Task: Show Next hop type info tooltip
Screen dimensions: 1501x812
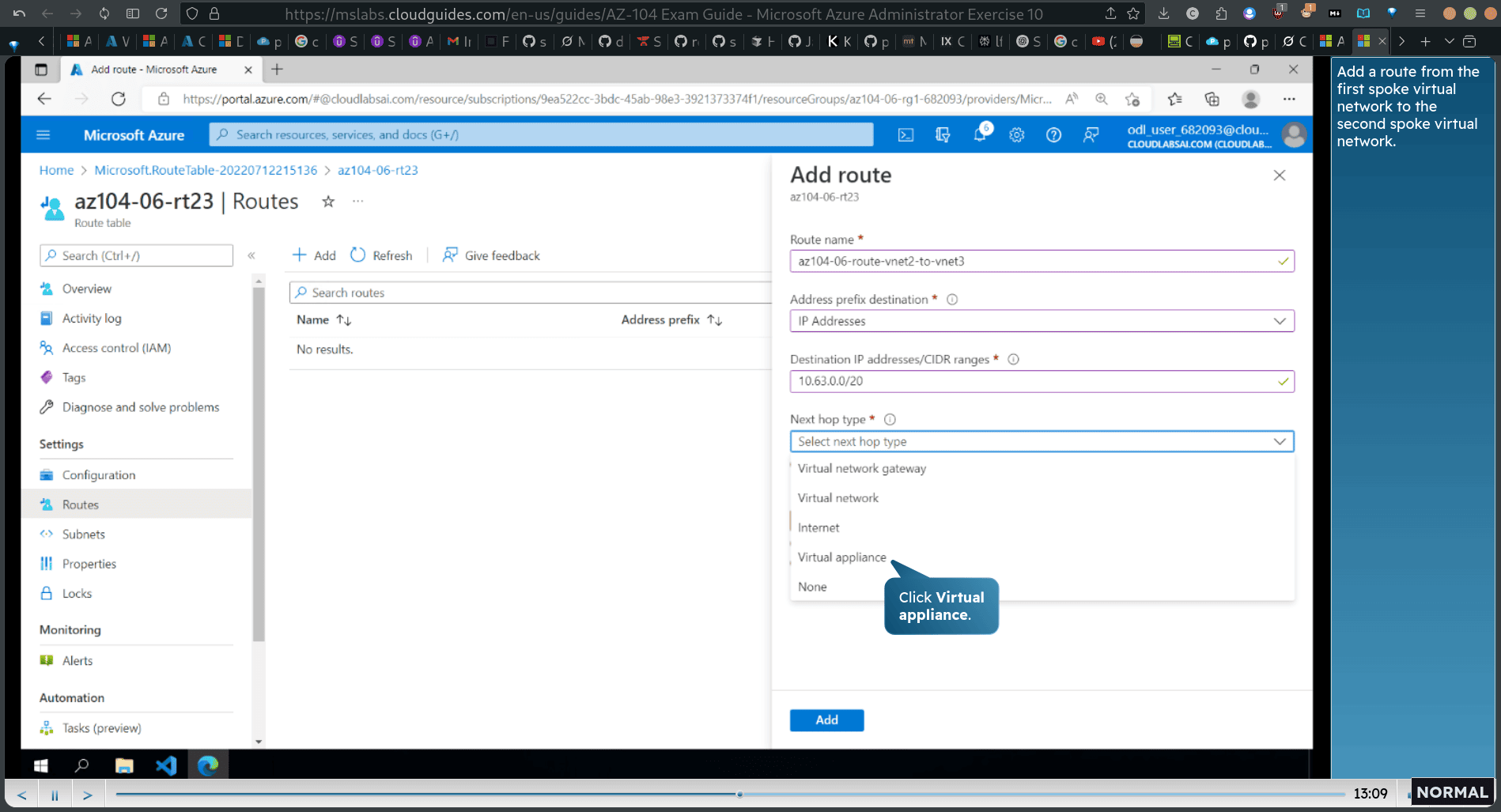Action: (890, 420)
